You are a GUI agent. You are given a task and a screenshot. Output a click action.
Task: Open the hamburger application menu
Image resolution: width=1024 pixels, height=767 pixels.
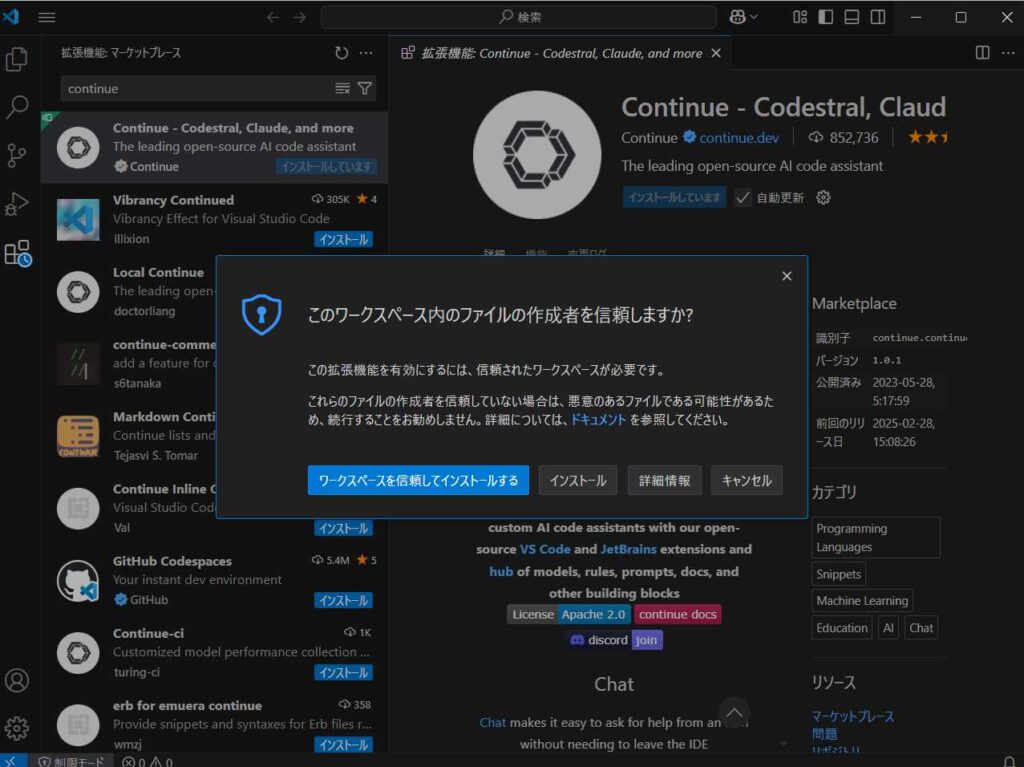(46, 17)
